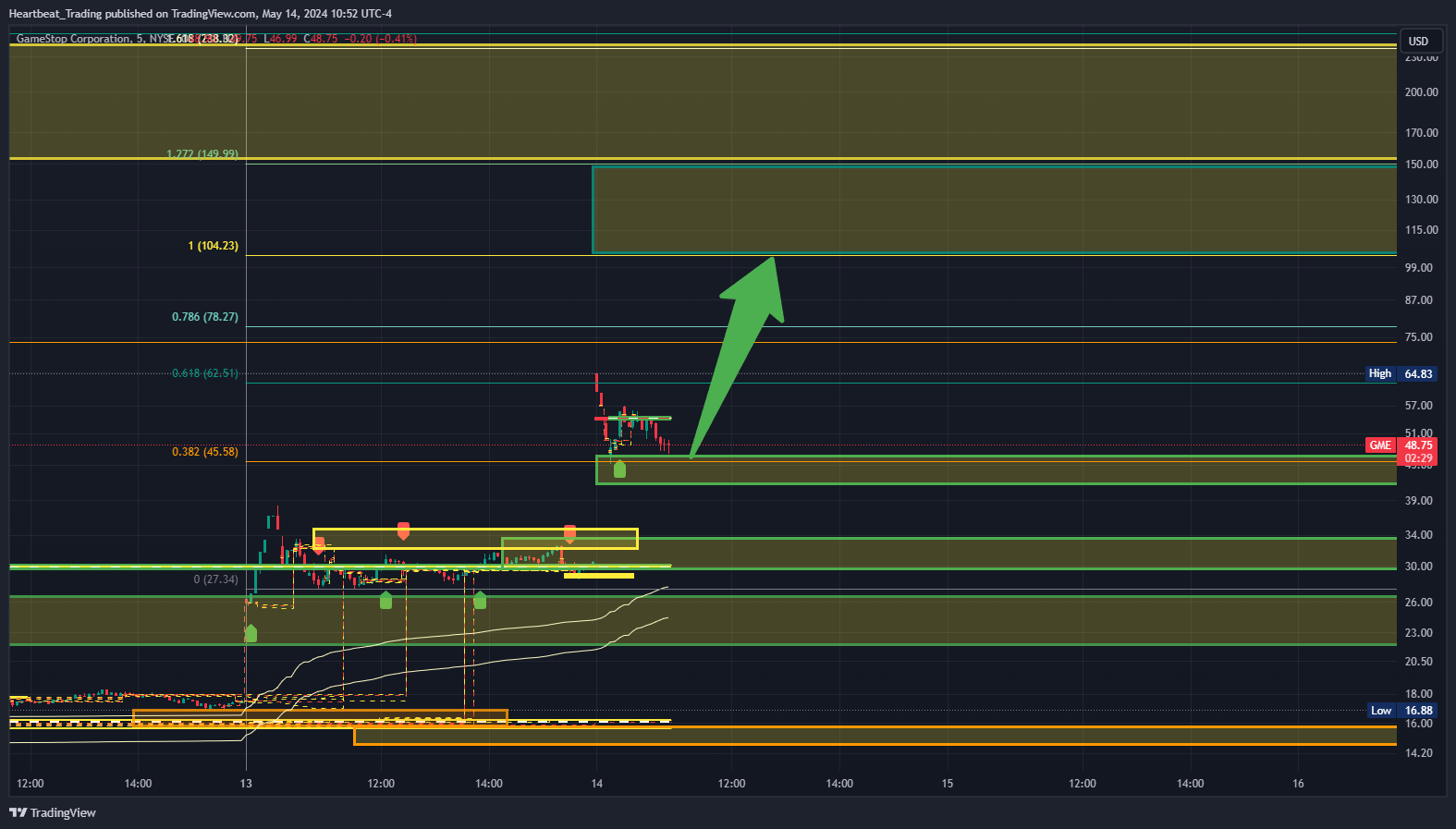Click the TradingView logo icon
This screenshot has height=829, width=1456.
click(x=18, y=812)
